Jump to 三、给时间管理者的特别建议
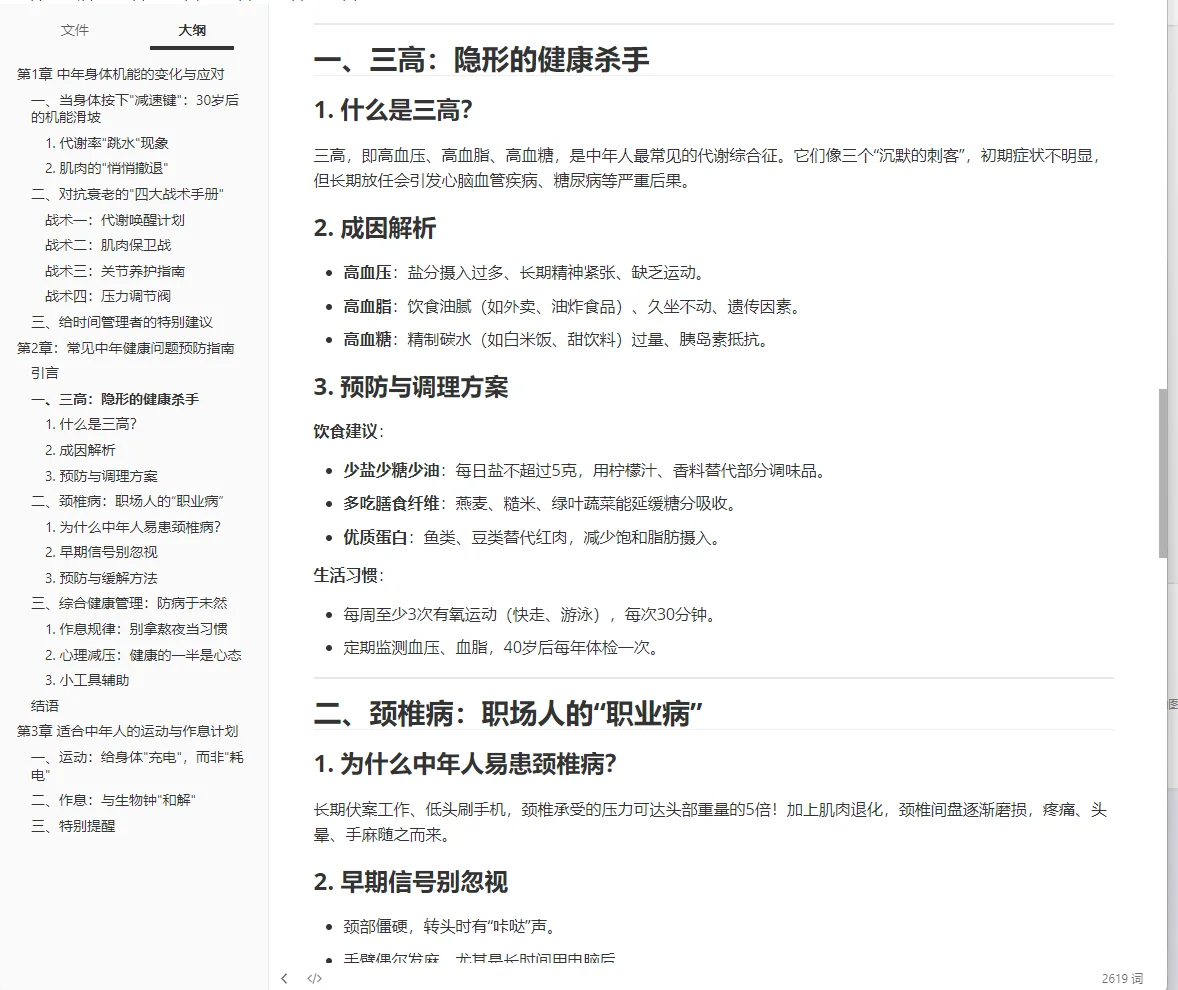The width and height of the screenshot is (1178, 990). click(122, 322)
